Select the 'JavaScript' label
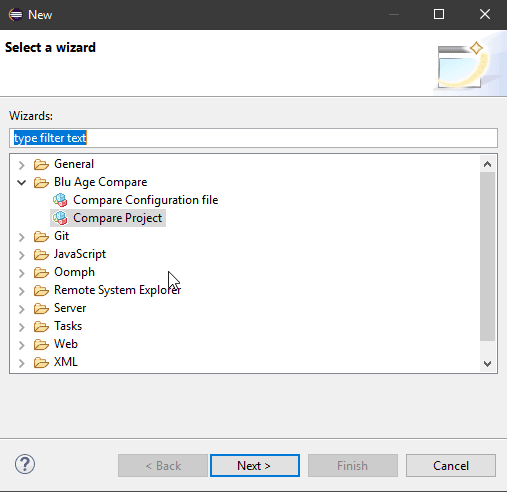Viewport: 507px width, 492px height. pyautogui.click(x=80, y=254)
